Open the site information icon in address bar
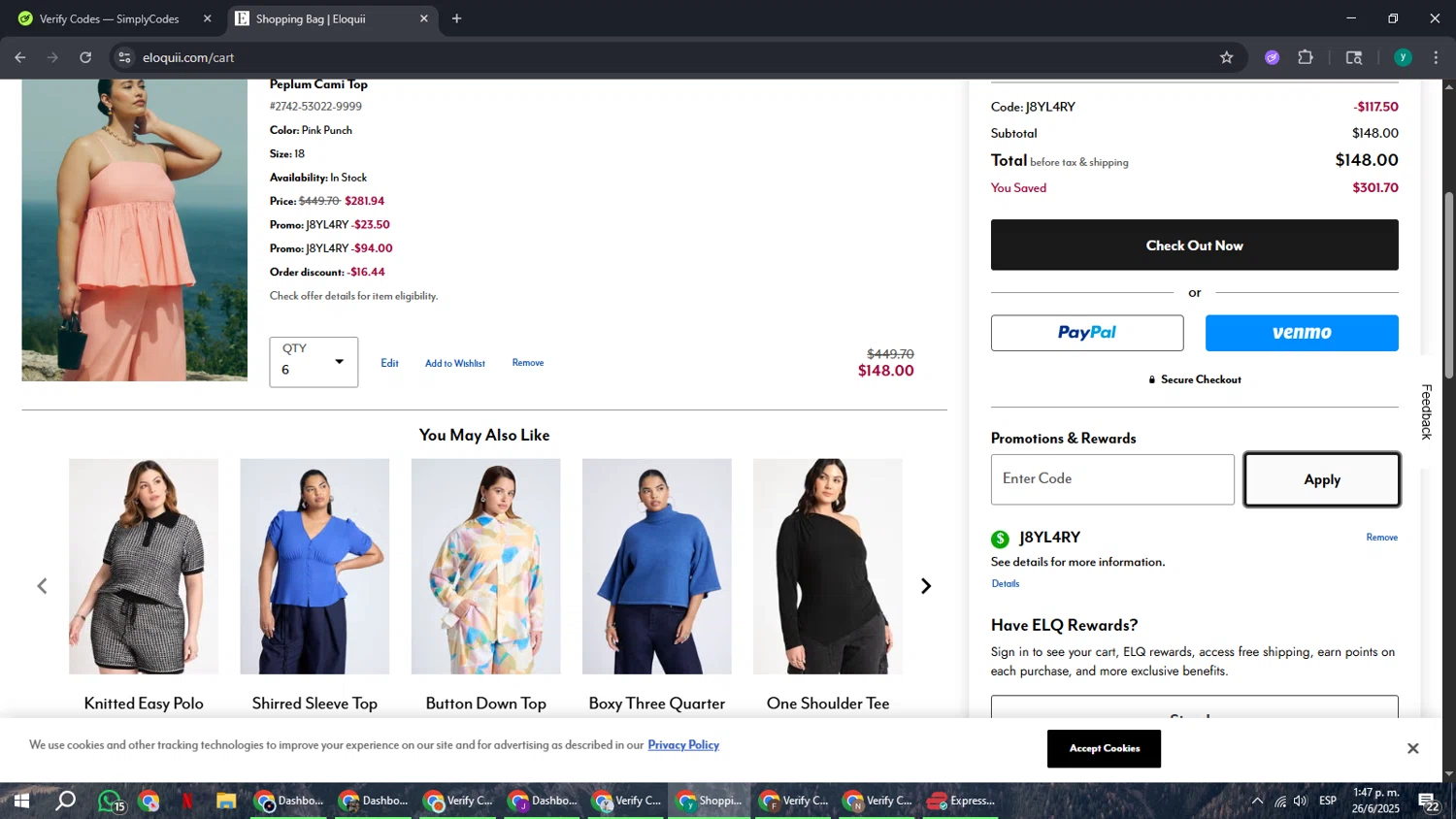This screenshot has width=1456, height=819. point(124,57)
